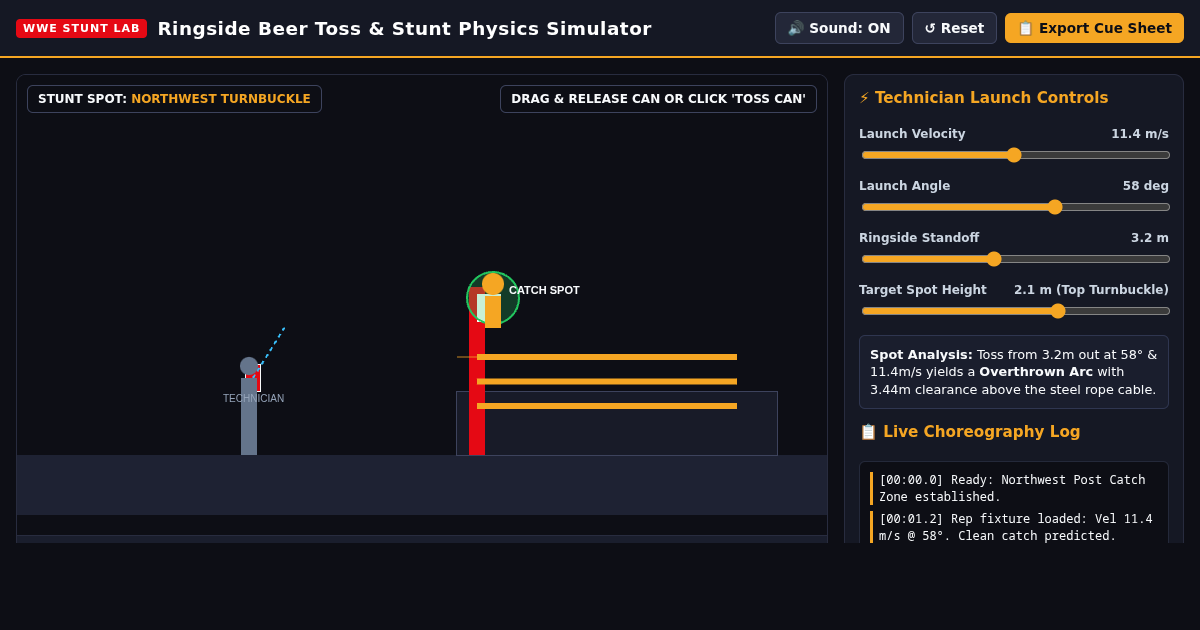Click the Launch Angle label
Viewport: 1200px width, 630px height.
[x=904, y=186]
